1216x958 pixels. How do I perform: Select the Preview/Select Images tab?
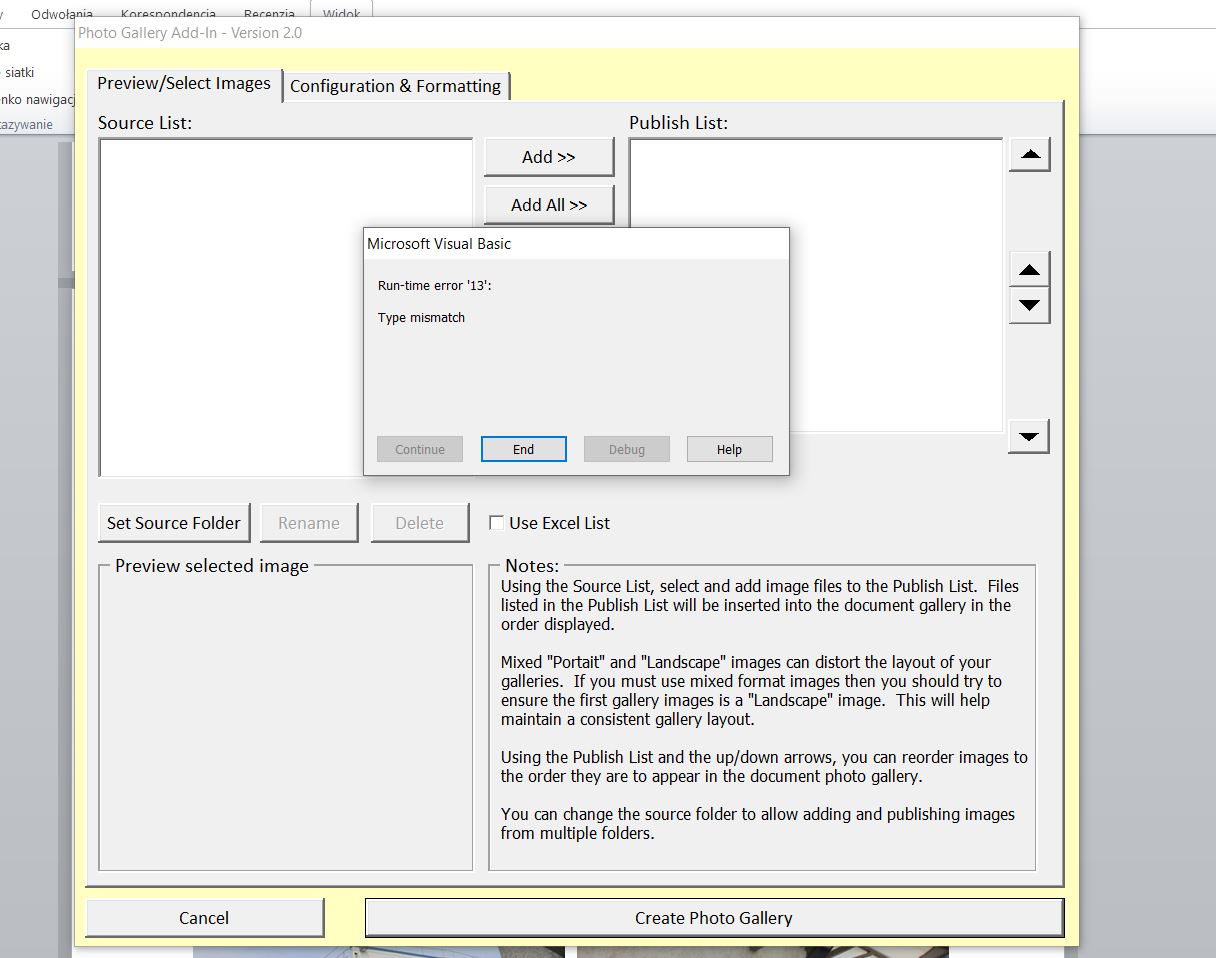(x=184, y=85)
